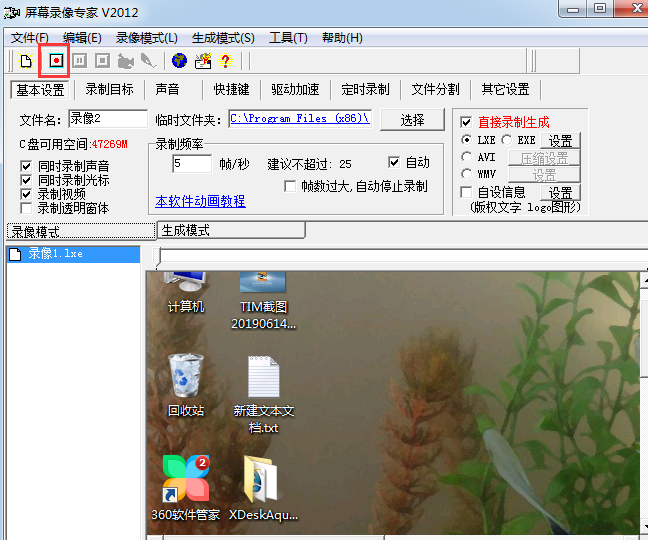Open the 工具(T) menu

(x=288, y=38)
